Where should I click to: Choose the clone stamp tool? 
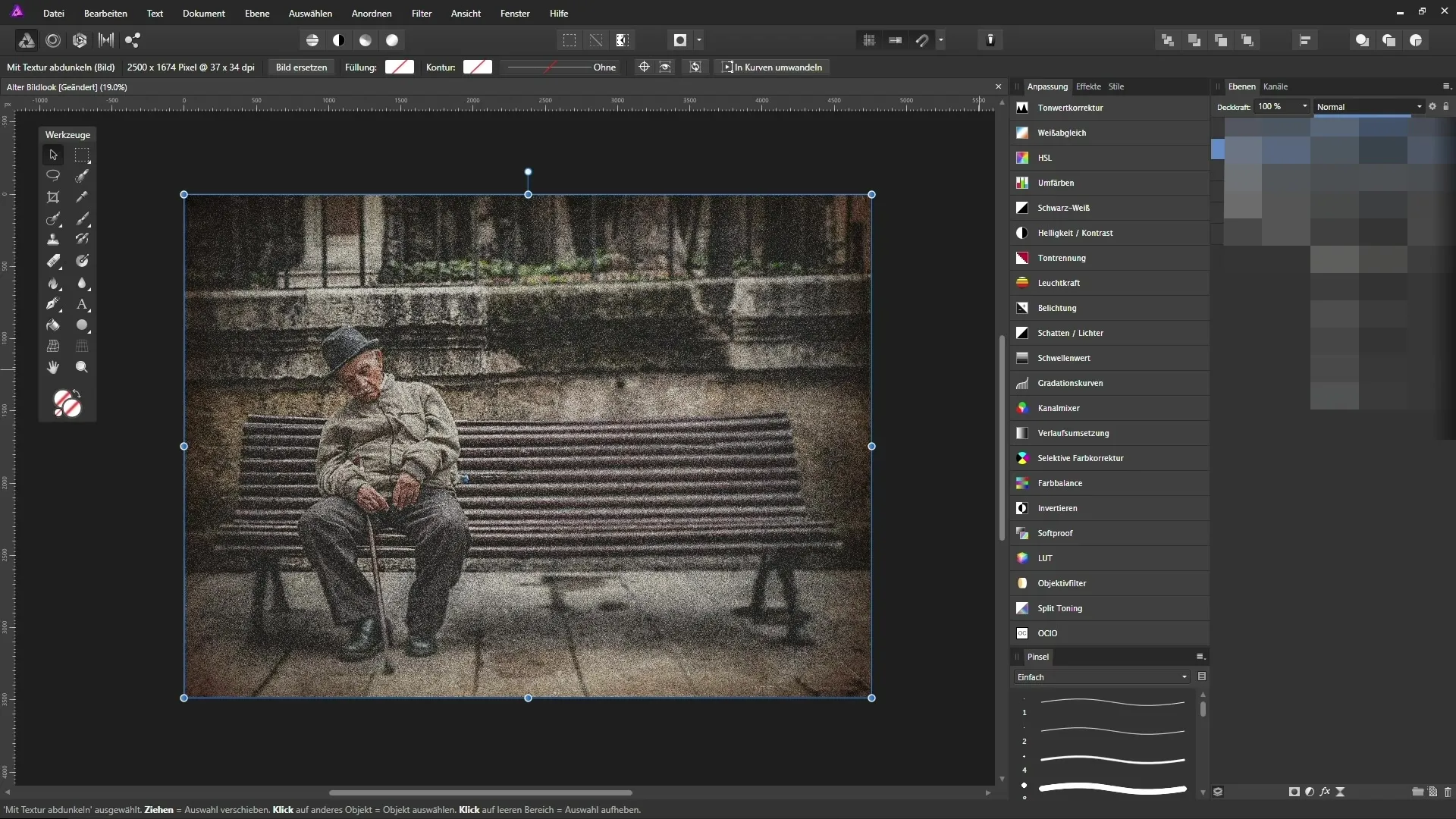point(53,240)
